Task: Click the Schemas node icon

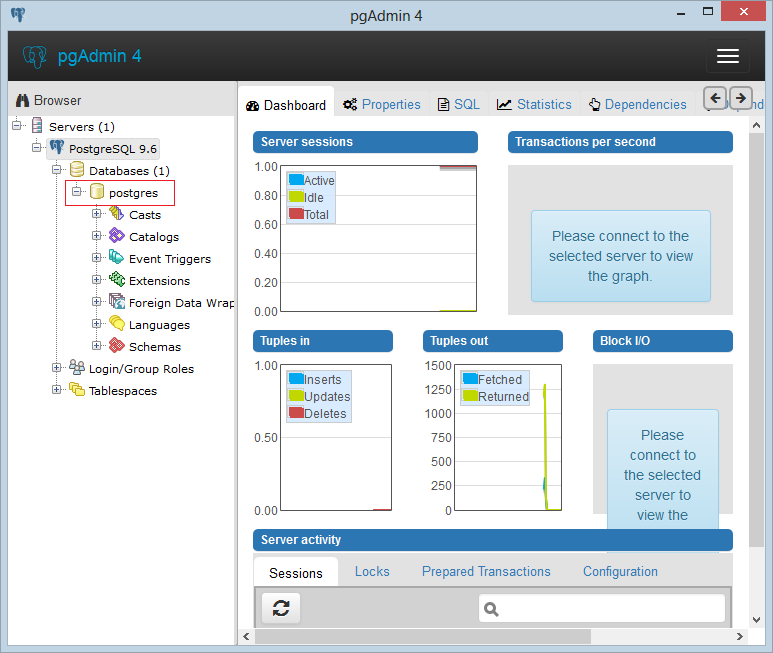Action: [x=117, y=345]
